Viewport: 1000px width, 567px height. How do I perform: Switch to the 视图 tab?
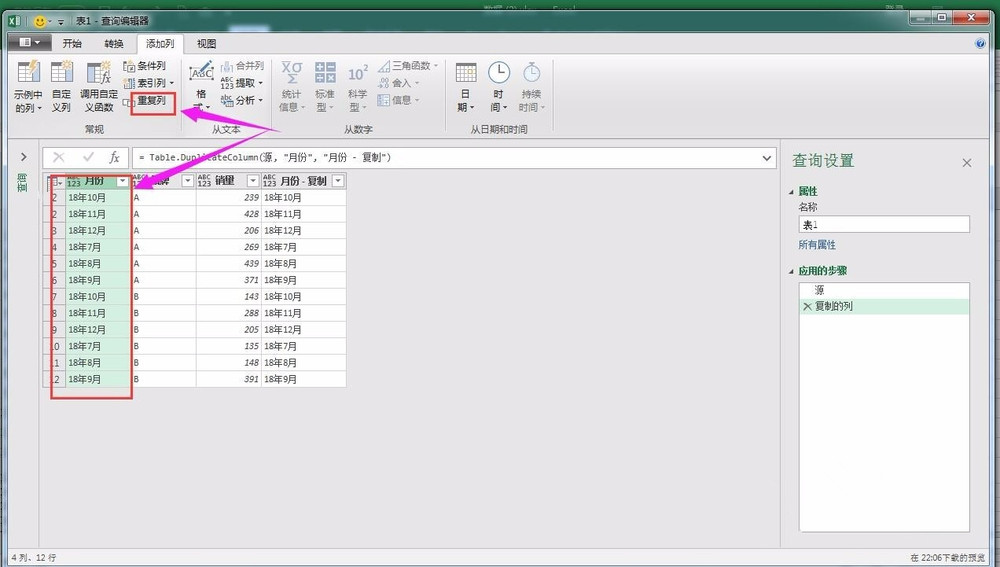(206, 43)
